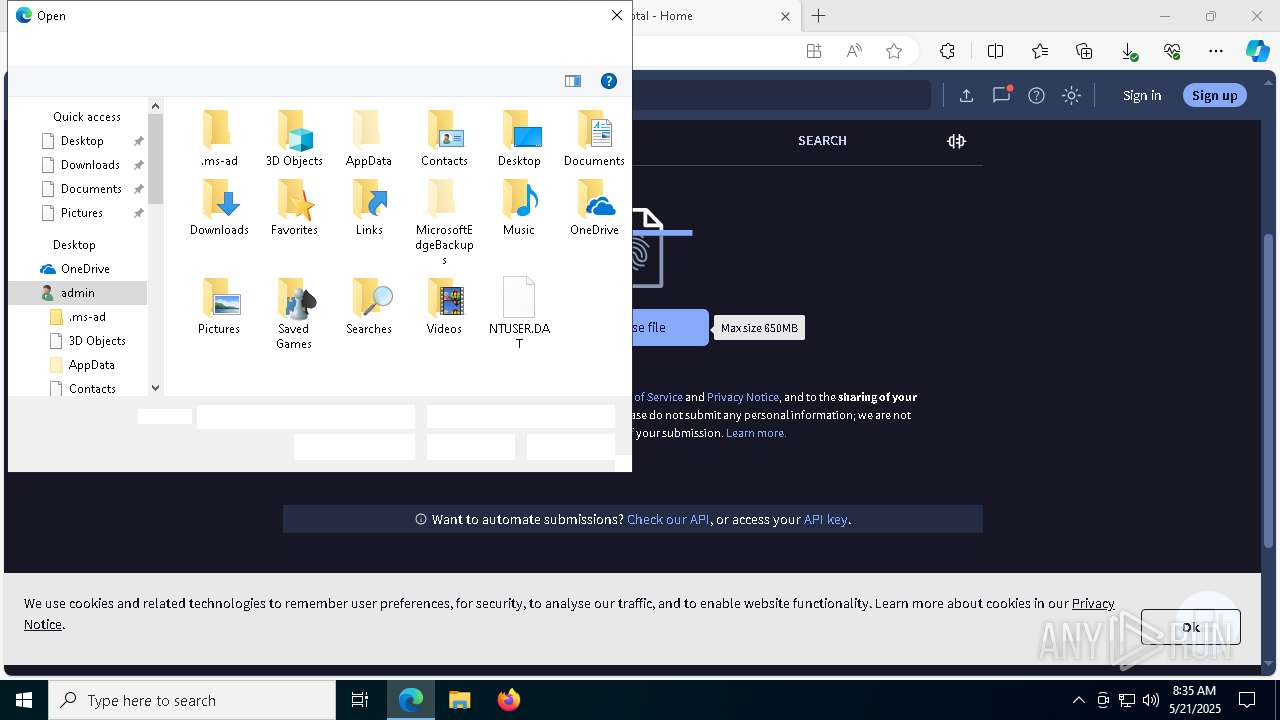The width and height of the screenshot is (1280, 720).
Task: Select Desktop under Quick access
Action: tap(82, 141)
